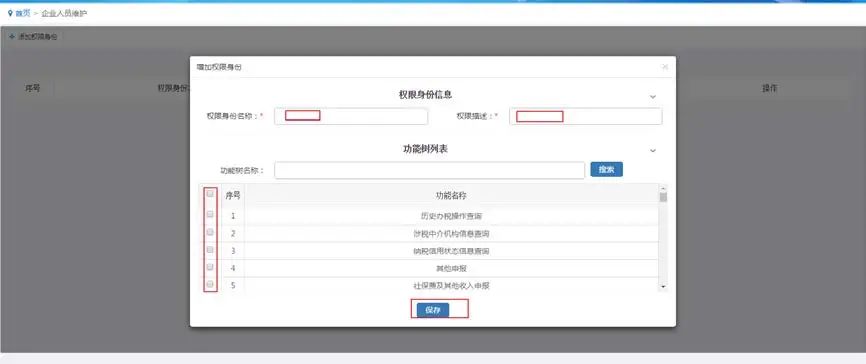
Task: Click the 企业人员维护 breadcrumb text
Action: (64, 13)
